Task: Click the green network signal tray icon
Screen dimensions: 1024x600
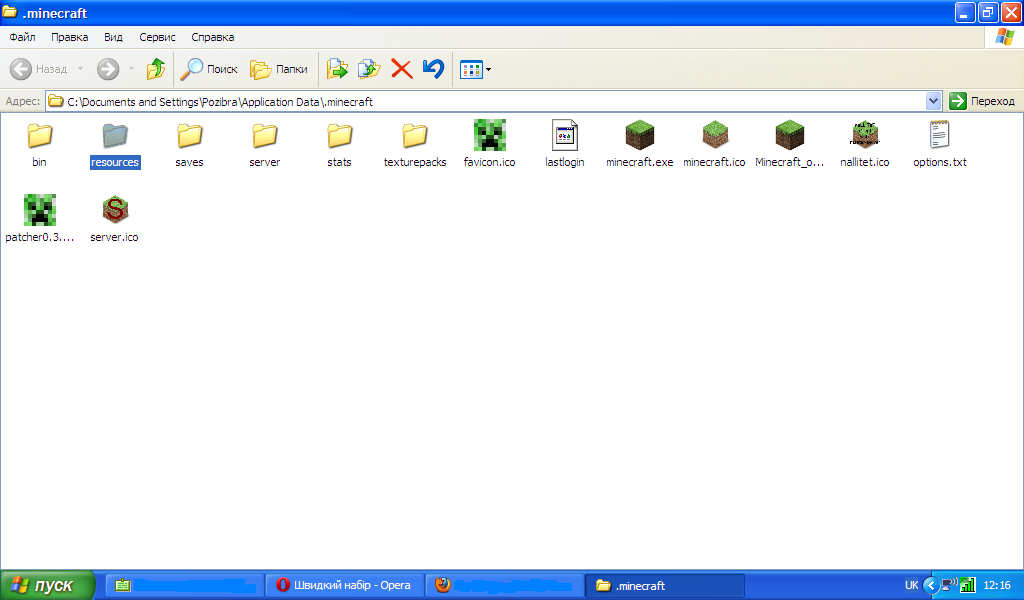Action: [x=968, y=585]
